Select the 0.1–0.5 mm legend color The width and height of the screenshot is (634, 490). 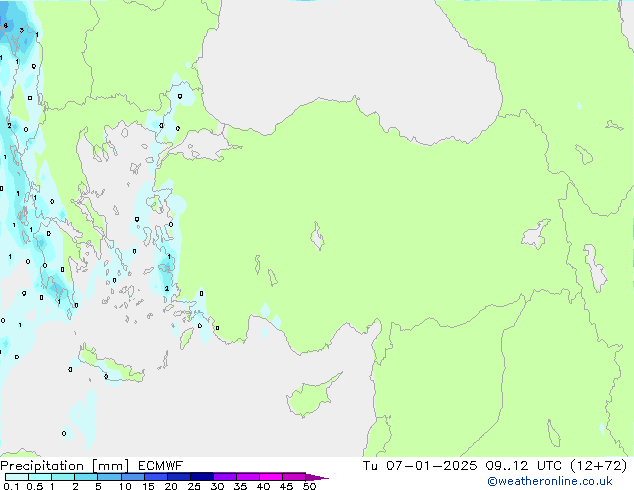tap(17, 477)
